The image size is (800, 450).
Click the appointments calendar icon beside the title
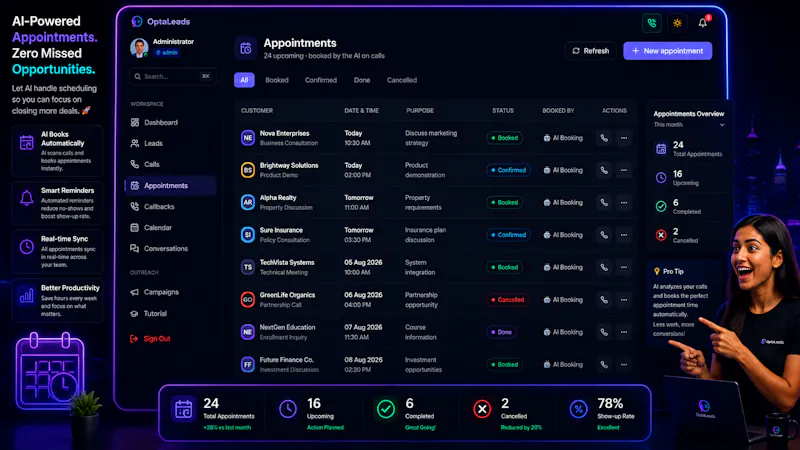click(x=246, y=48)
